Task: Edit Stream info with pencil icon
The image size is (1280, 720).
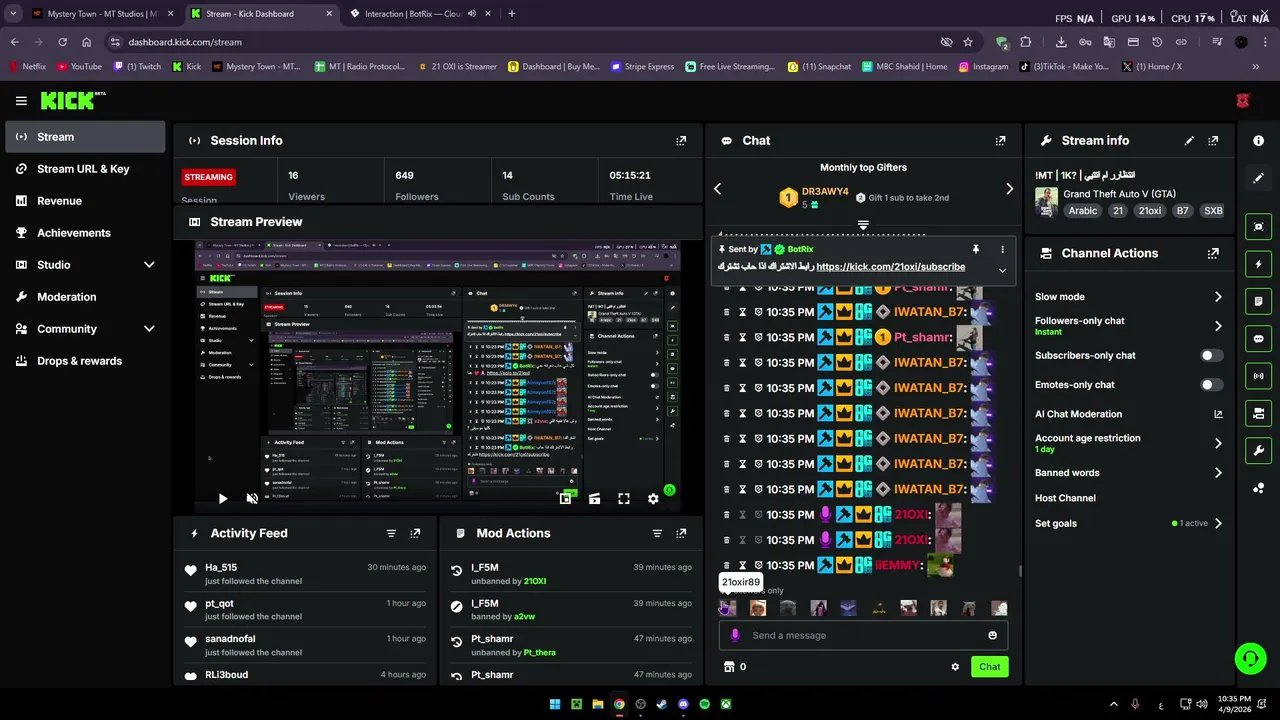Action: click(x=1189, y=141)
